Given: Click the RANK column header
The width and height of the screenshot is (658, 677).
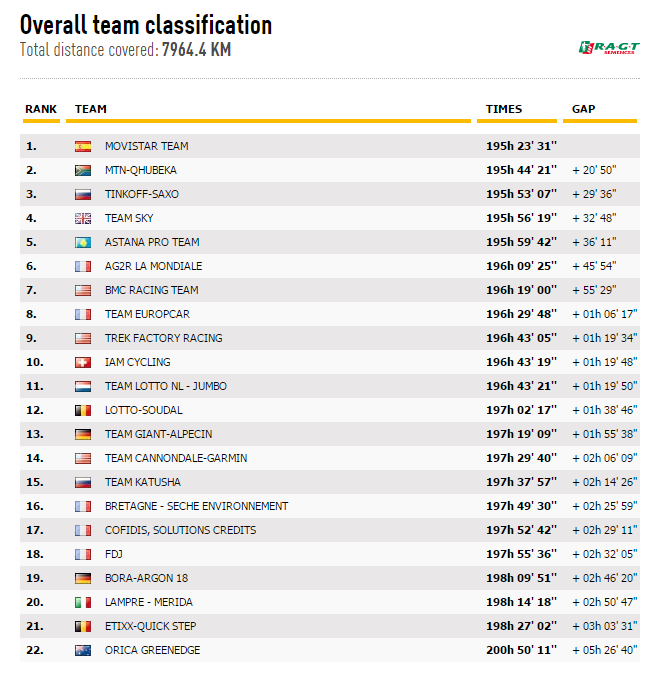Looking at the screenshot, I should pos(41,109).
